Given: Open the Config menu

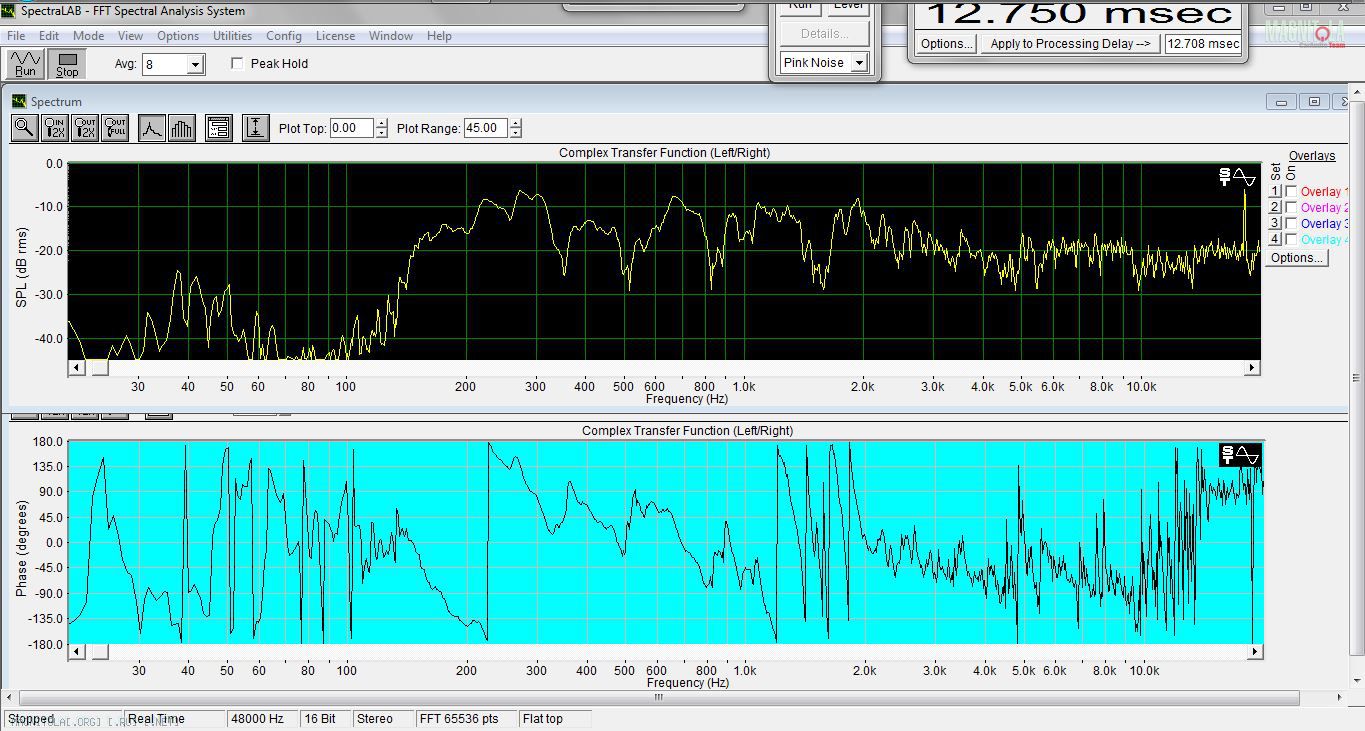Looking at the screenshot, I should tap(284, 36).
